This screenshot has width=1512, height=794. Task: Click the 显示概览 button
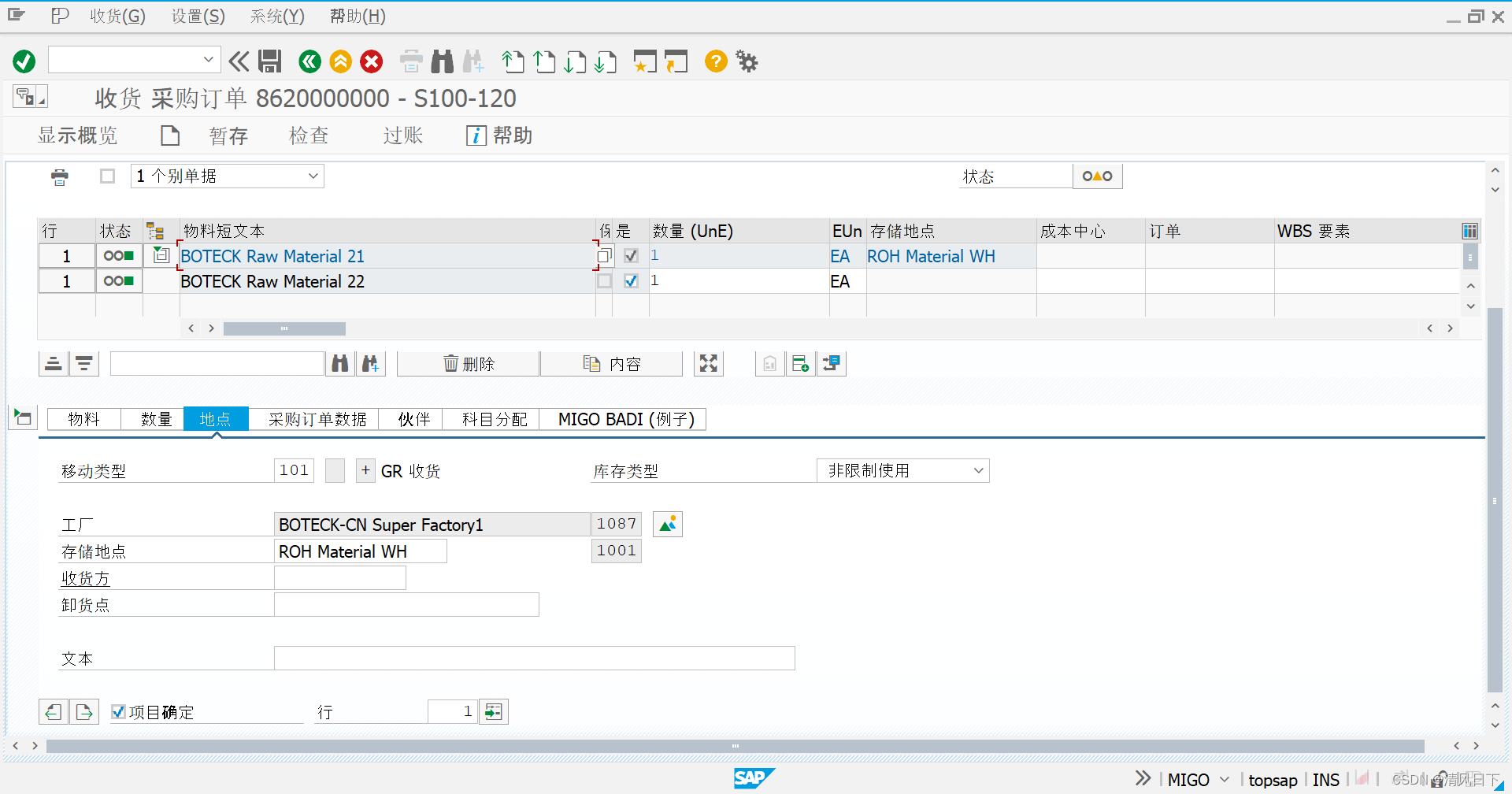(77, 135)
